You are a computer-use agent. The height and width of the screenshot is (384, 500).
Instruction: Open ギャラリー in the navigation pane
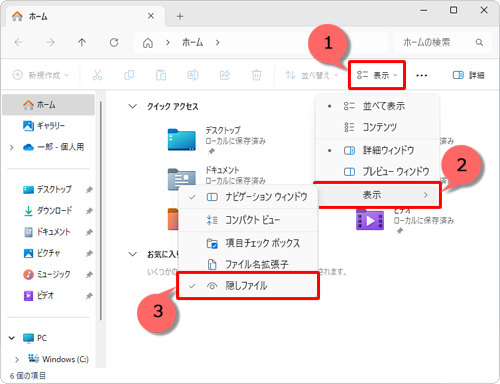click(49, 126)
